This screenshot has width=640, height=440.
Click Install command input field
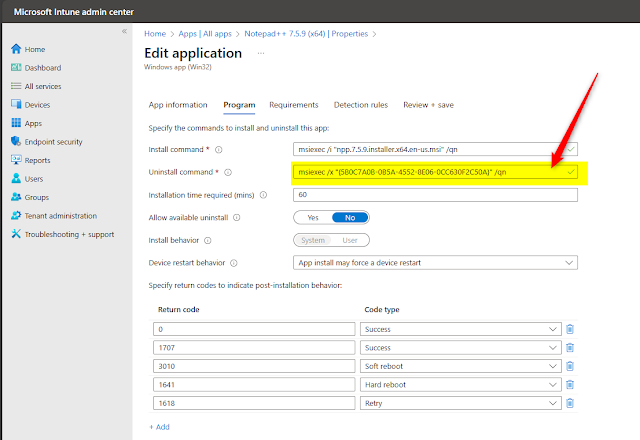[435, 149]
